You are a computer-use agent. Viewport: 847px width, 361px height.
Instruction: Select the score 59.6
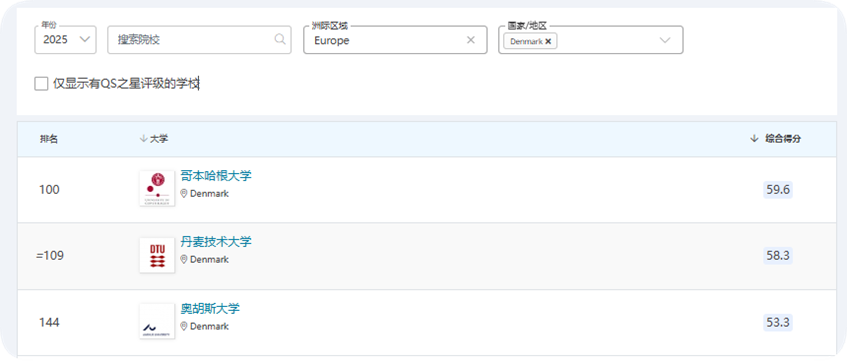click(x=778, y=190)
